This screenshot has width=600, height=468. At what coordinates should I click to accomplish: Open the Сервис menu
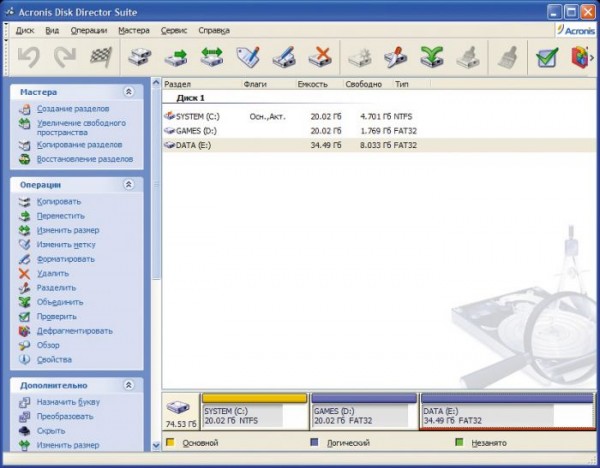tap(173, 31)
